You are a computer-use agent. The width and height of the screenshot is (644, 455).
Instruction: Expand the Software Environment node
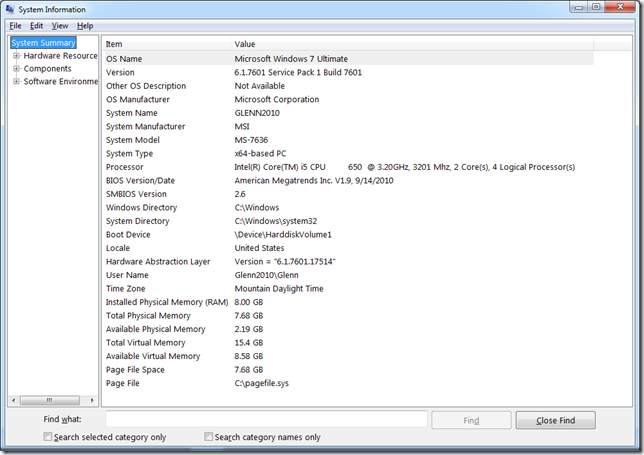(x=16, y=81)
